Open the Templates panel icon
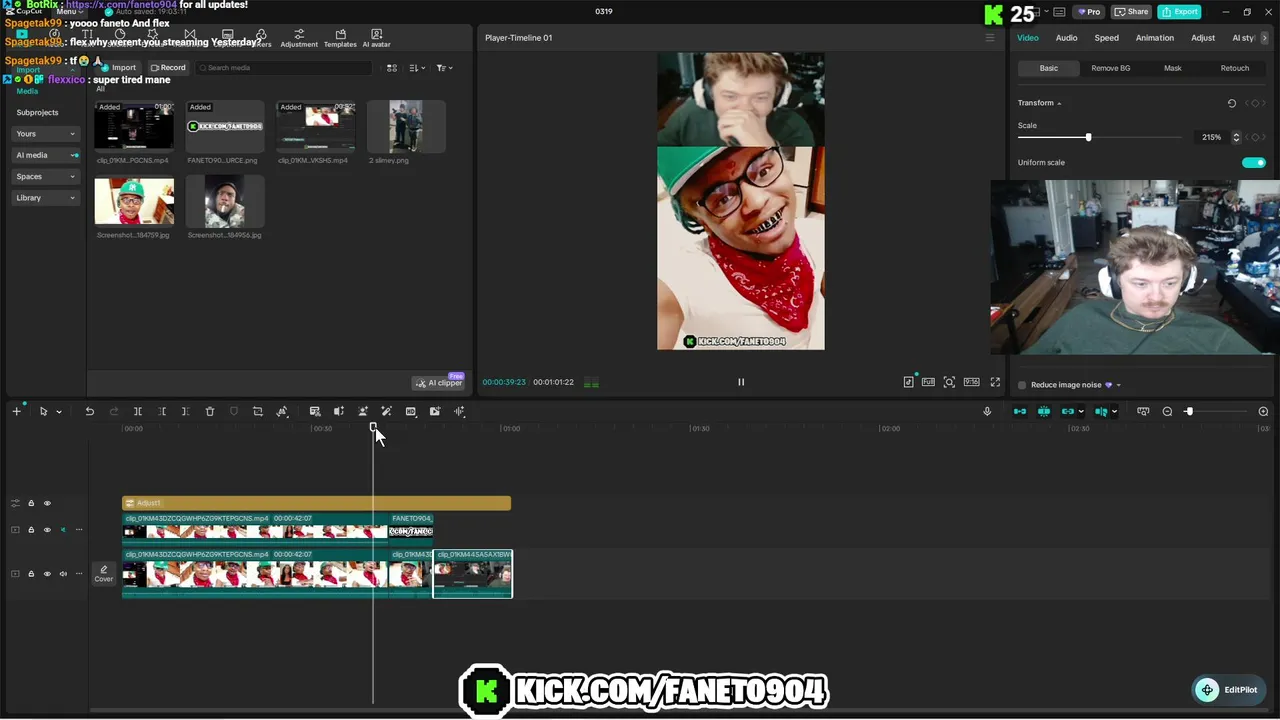 tap(340, 38)
